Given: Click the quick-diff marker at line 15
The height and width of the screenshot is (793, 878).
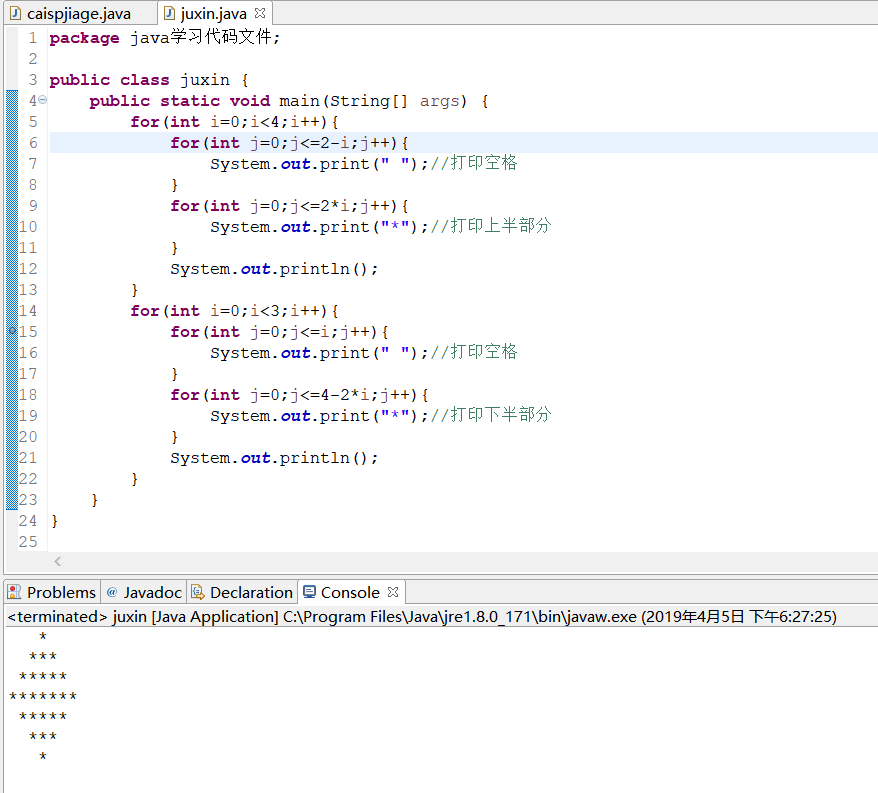Looking at the screenshot, I should (x=12, y=331).
